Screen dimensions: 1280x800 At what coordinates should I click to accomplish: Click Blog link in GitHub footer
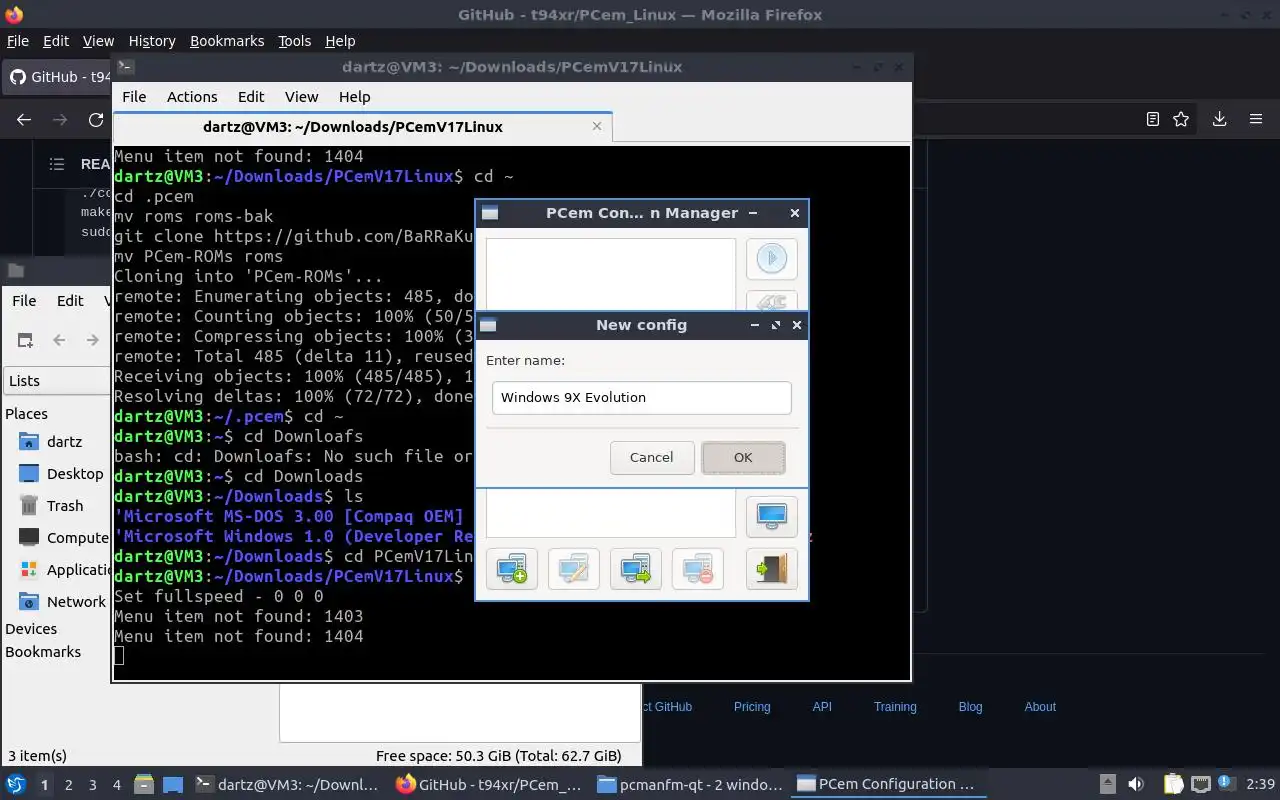(970, 707)
